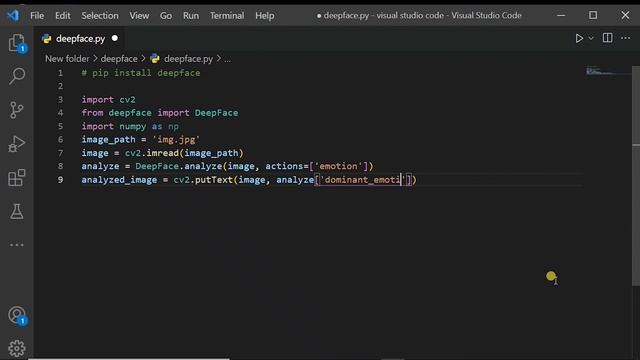Click the breadcrumb trailing ellipsis
Image resolution: width=640 pixels, height=360 pixels.
pyautogui.click(x=227, y=59)
